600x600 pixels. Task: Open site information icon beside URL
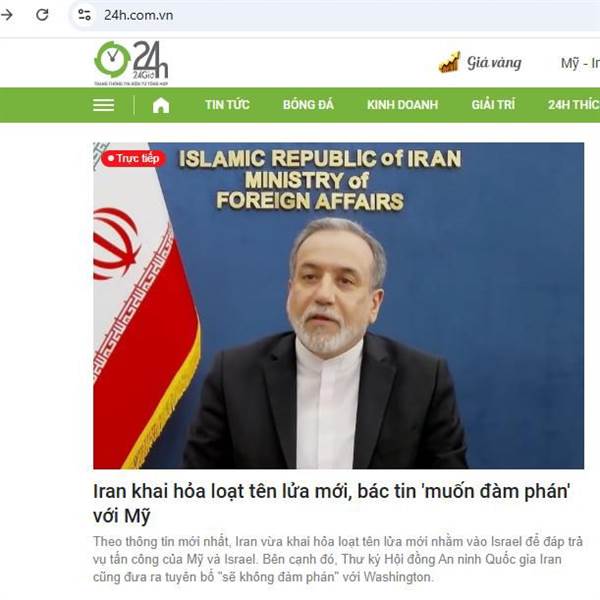(x=84, y=15)
